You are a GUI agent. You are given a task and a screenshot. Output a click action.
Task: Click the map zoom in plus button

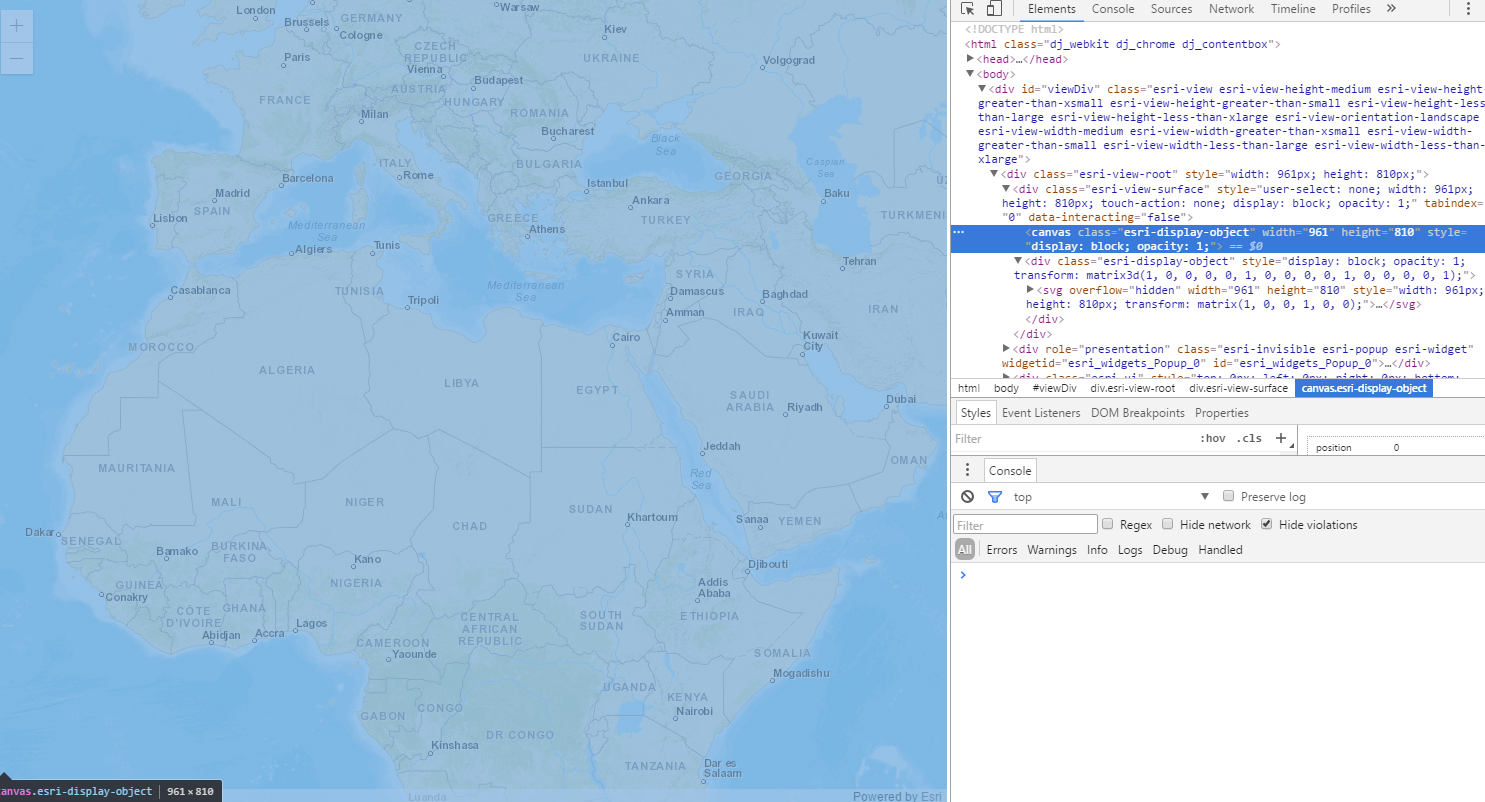(16, 26)
